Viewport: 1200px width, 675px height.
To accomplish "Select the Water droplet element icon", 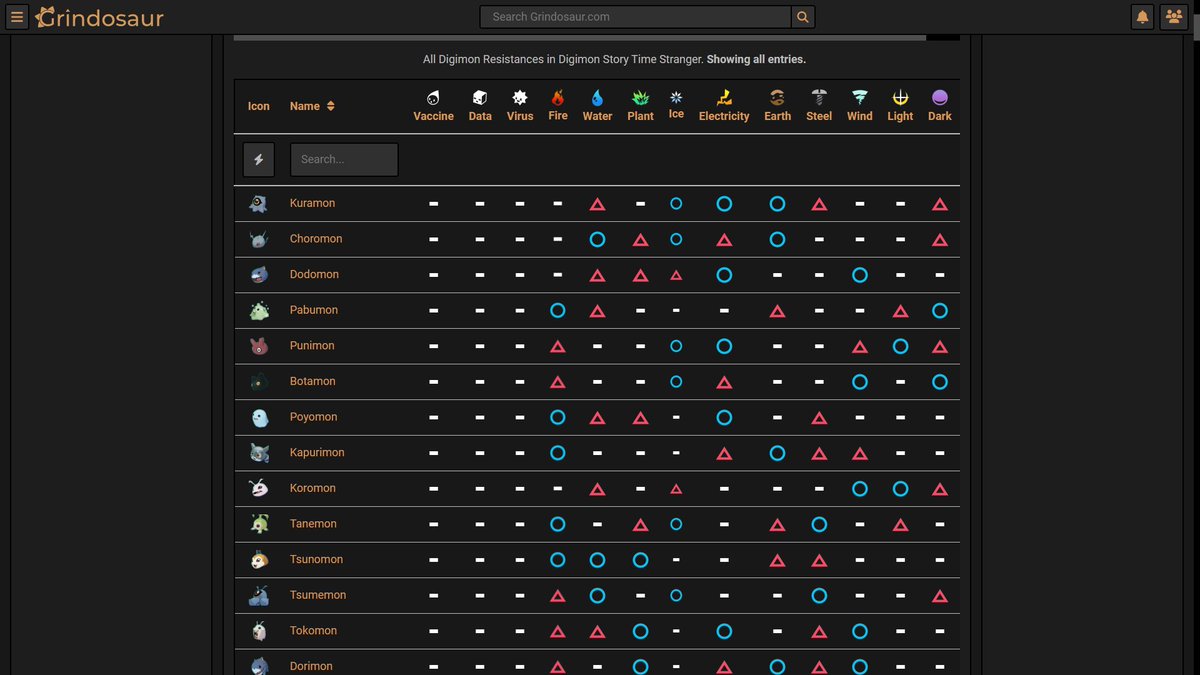I will [x=597, y=97].
